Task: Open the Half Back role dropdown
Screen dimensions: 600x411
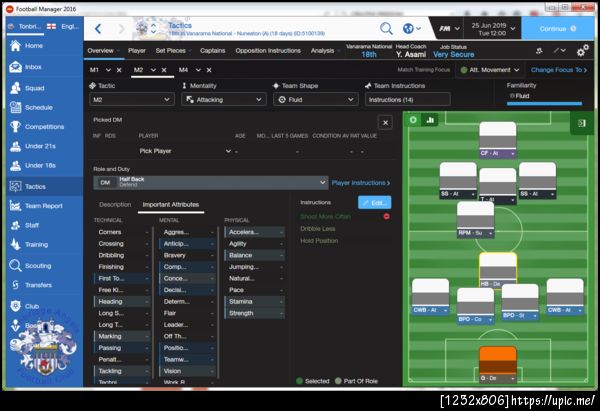Action: point(210,183)
